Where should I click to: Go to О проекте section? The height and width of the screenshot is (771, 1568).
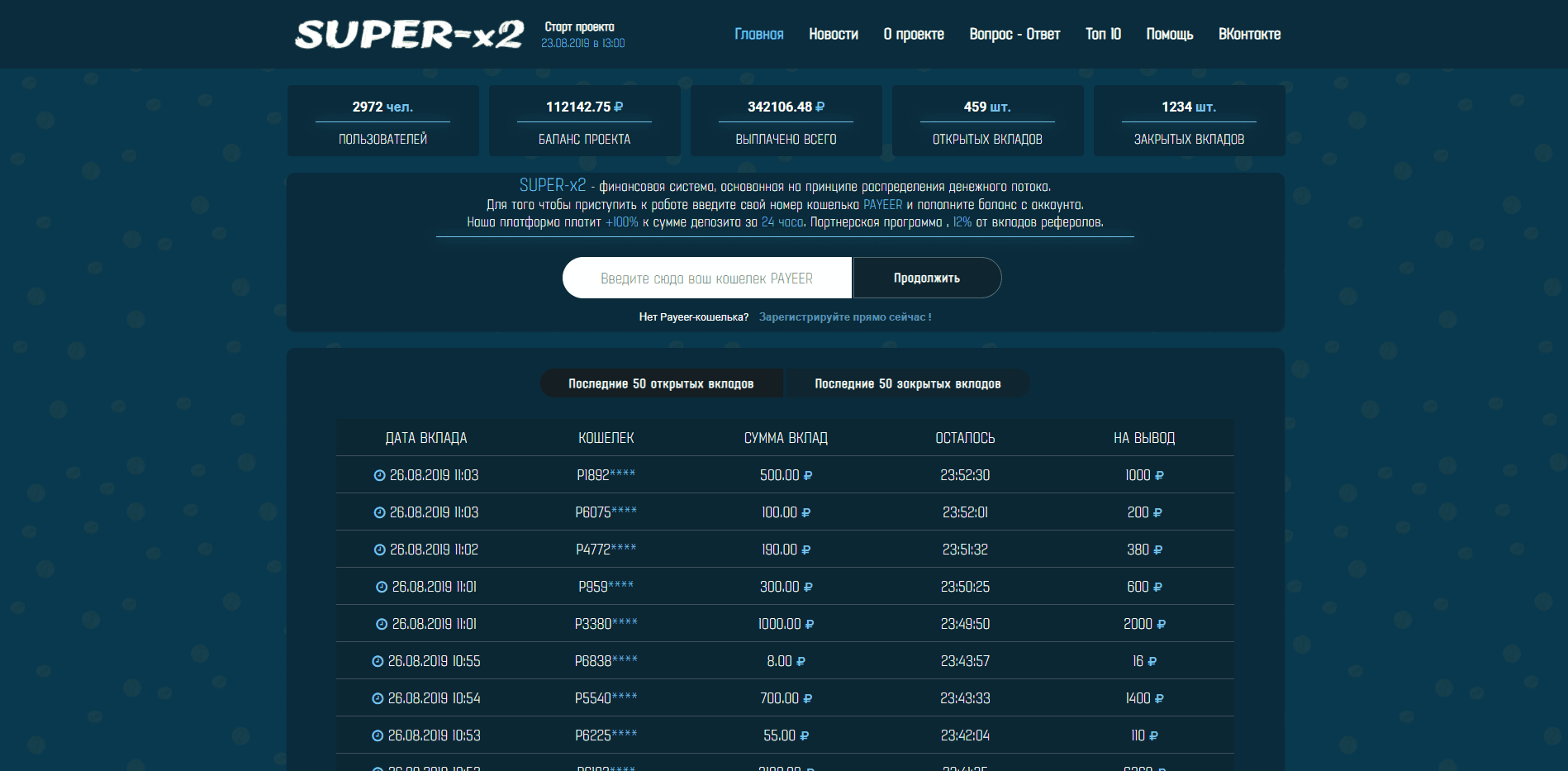pos(913,34)
